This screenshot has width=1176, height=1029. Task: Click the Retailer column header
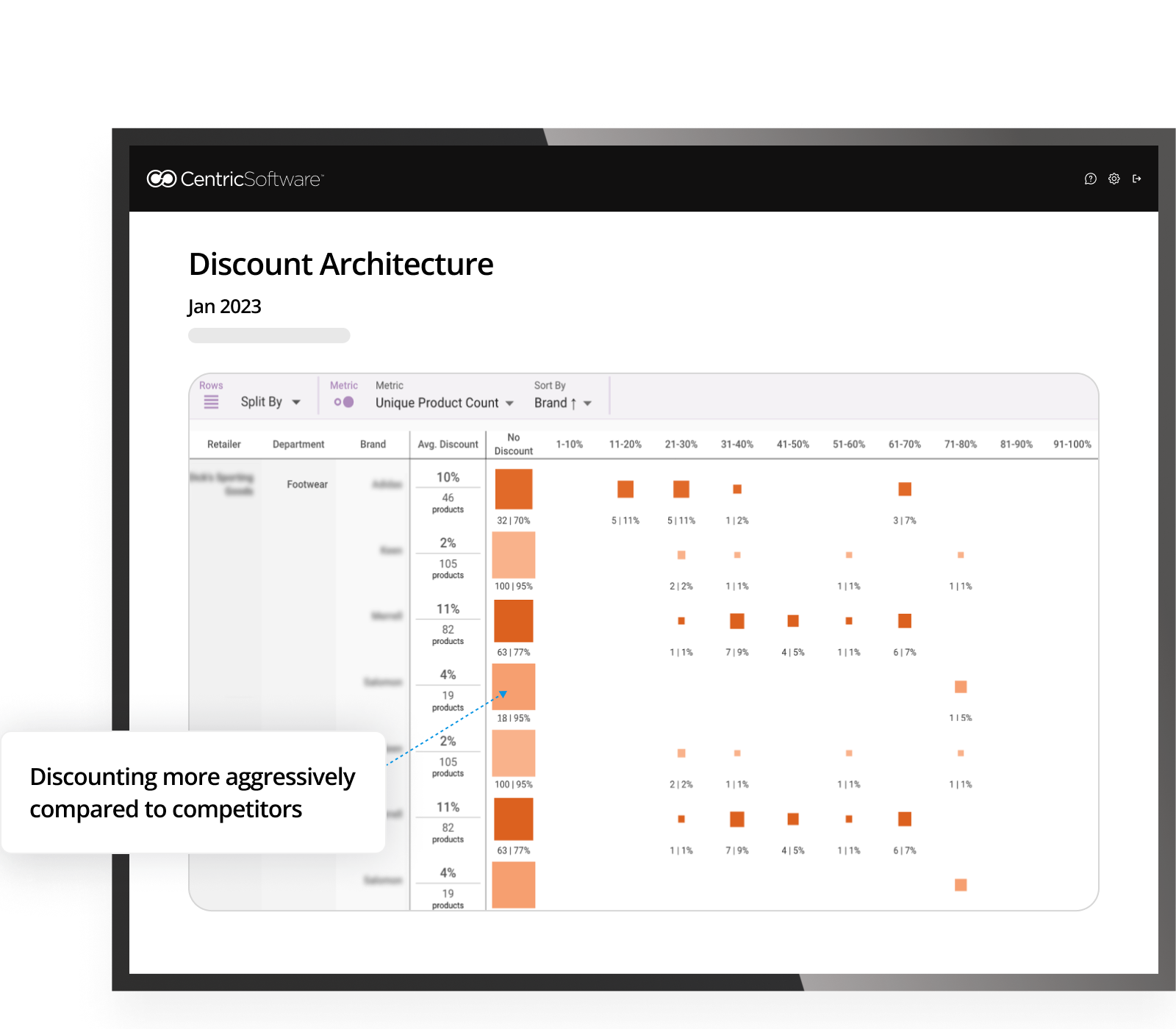[x=223, y=444]
